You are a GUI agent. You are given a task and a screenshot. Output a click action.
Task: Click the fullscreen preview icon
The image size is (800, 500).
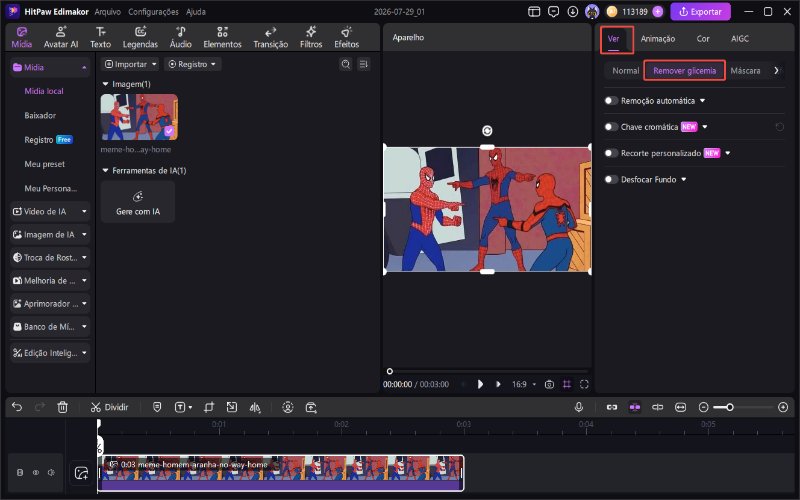tap(584, 384)
